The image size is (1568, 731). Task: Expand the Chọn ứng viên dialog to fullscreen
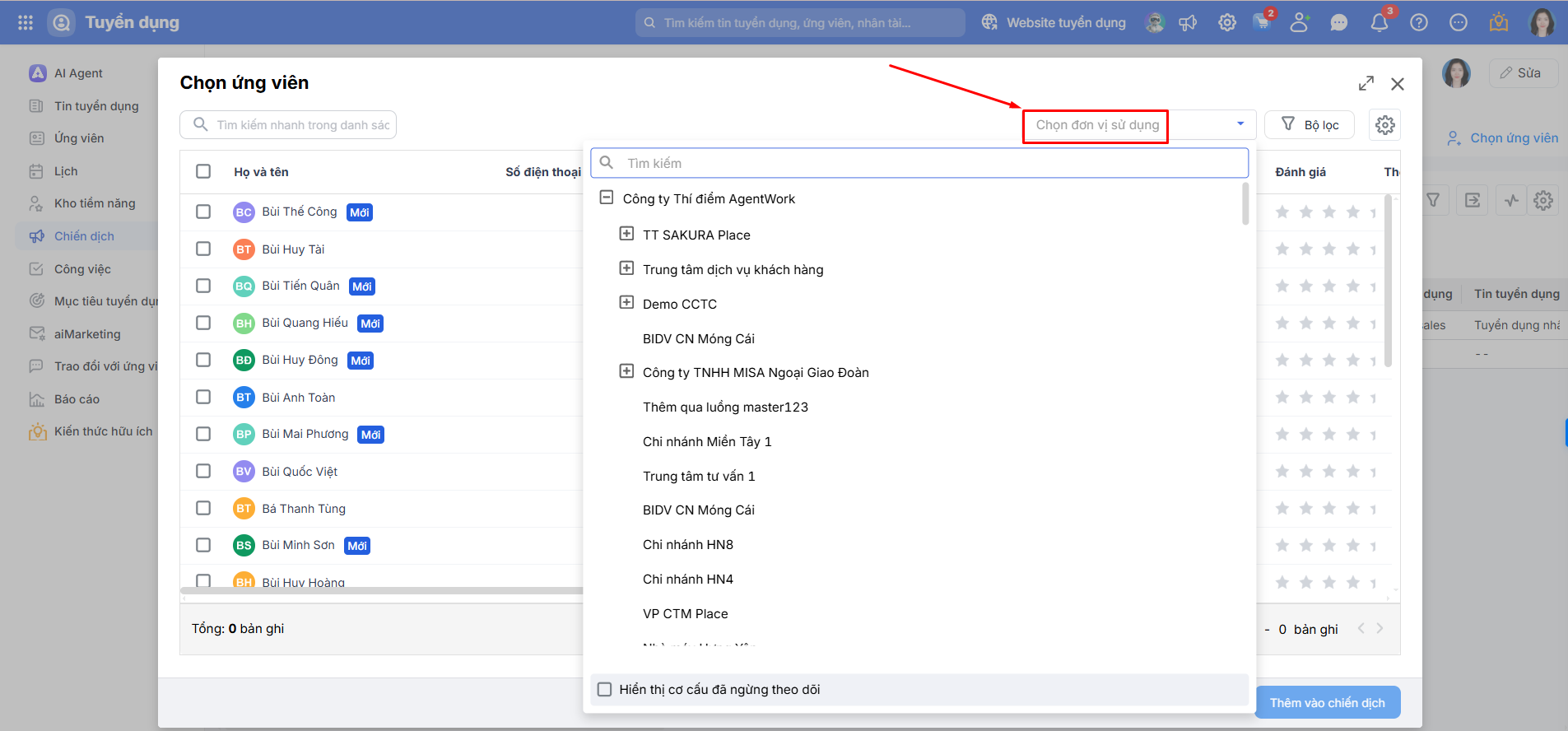[1366, 83]
